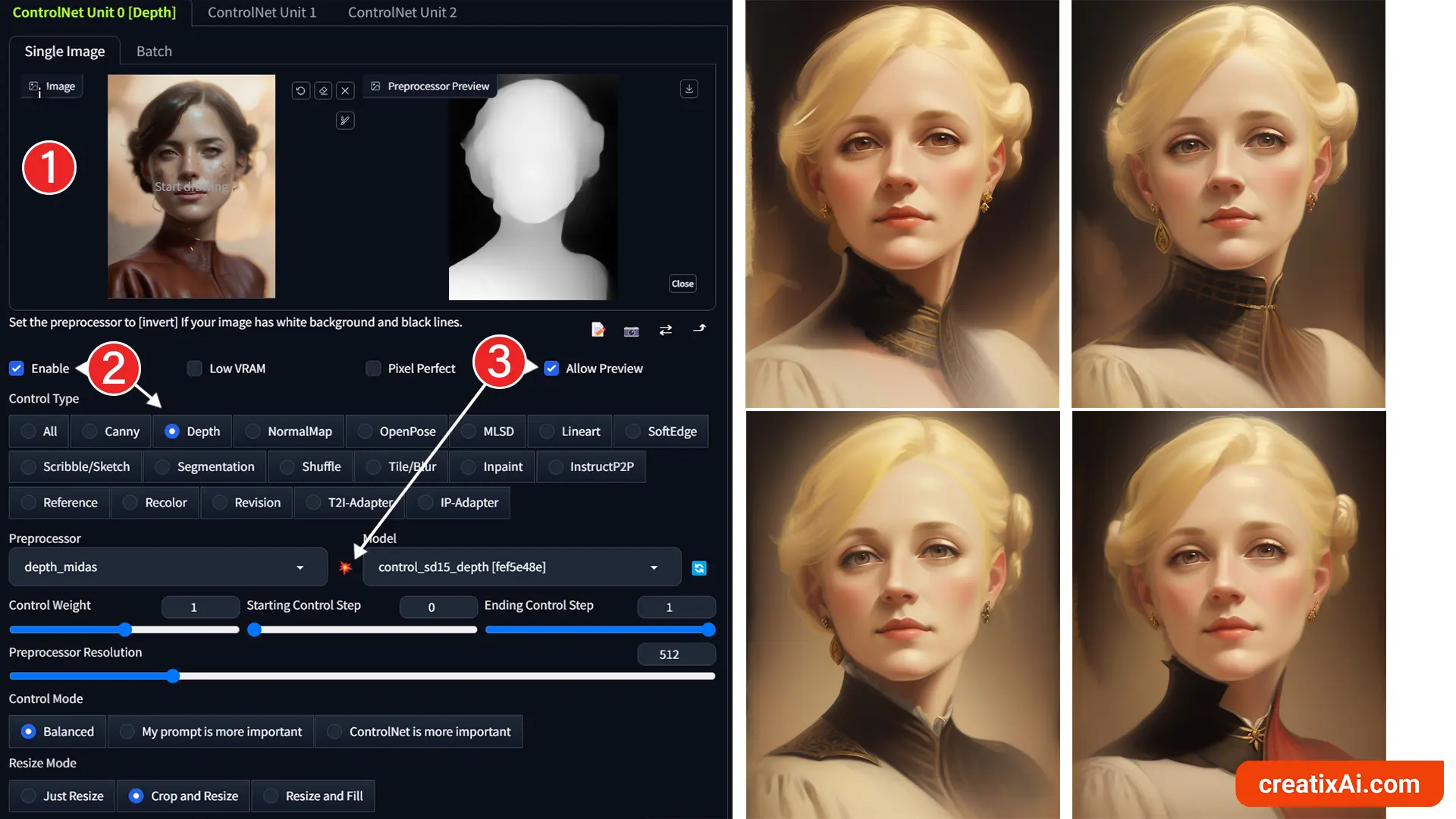Select the InstructP2P control type
This screenshot has height=819, width=1456.
591,467
